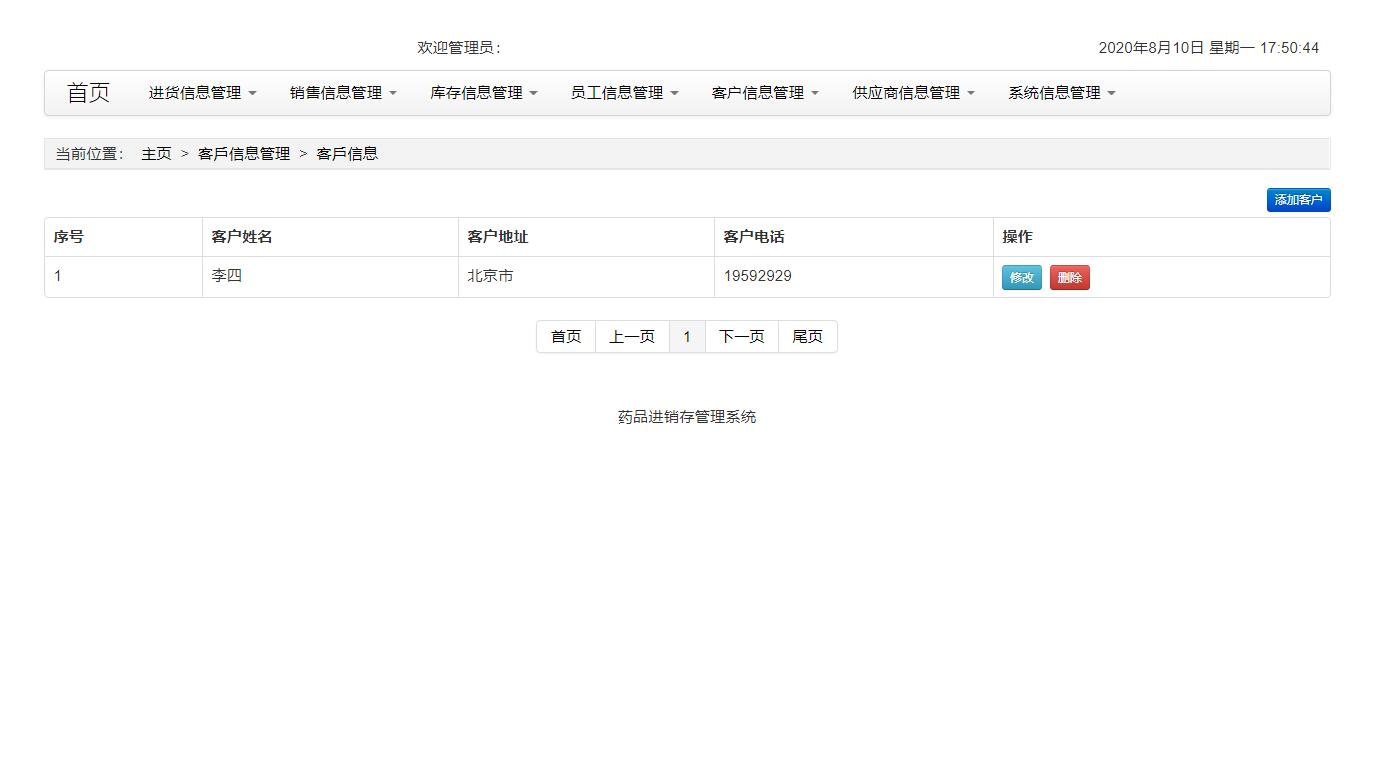Click the blue 添加客户 button
The width and height of the screenshot is (1384, 775).
[x=1298, y=200]
